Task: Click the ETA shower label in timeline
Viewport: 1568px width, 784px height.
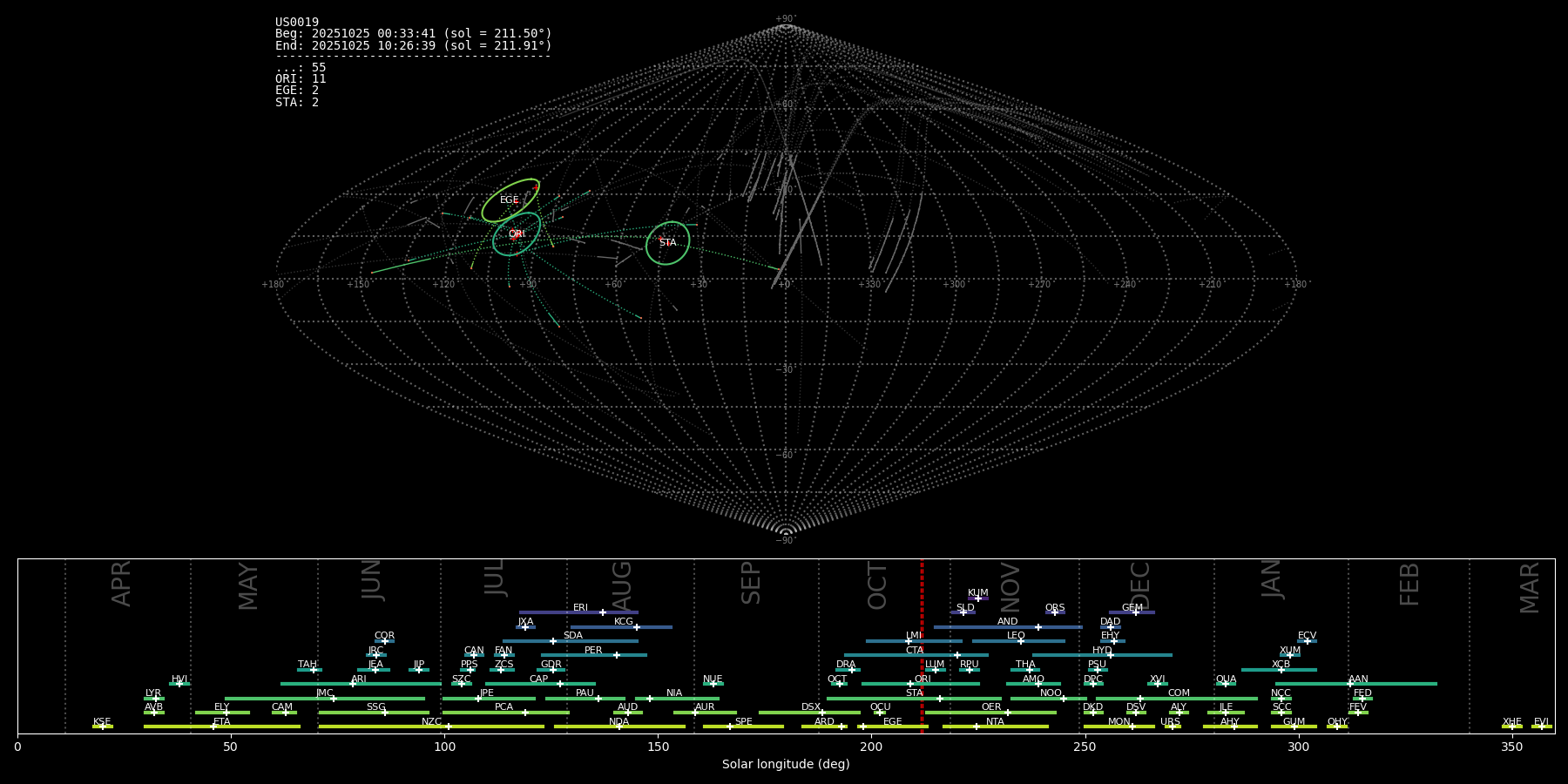Action: pos(222,722)
